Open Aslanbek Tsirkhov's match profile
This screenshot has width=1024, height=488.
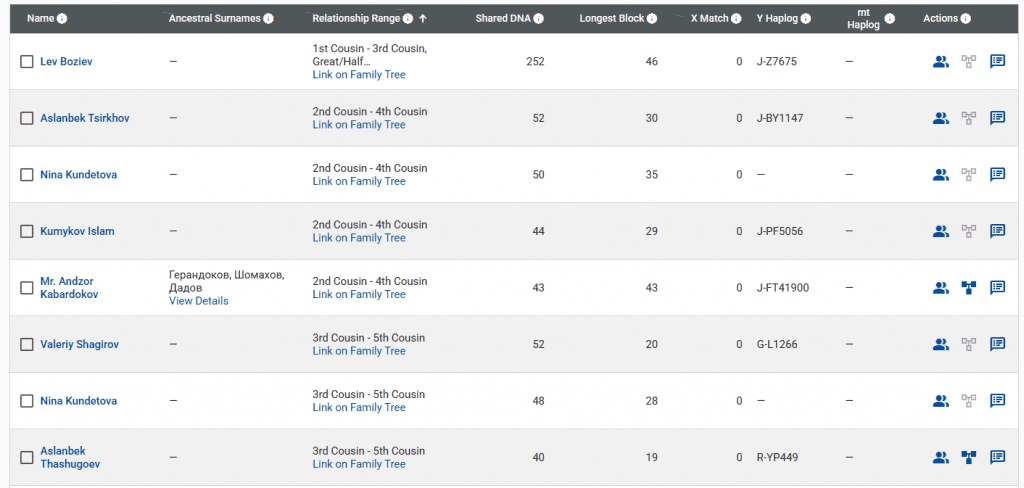pyautogui.click(x=84, y=118)
